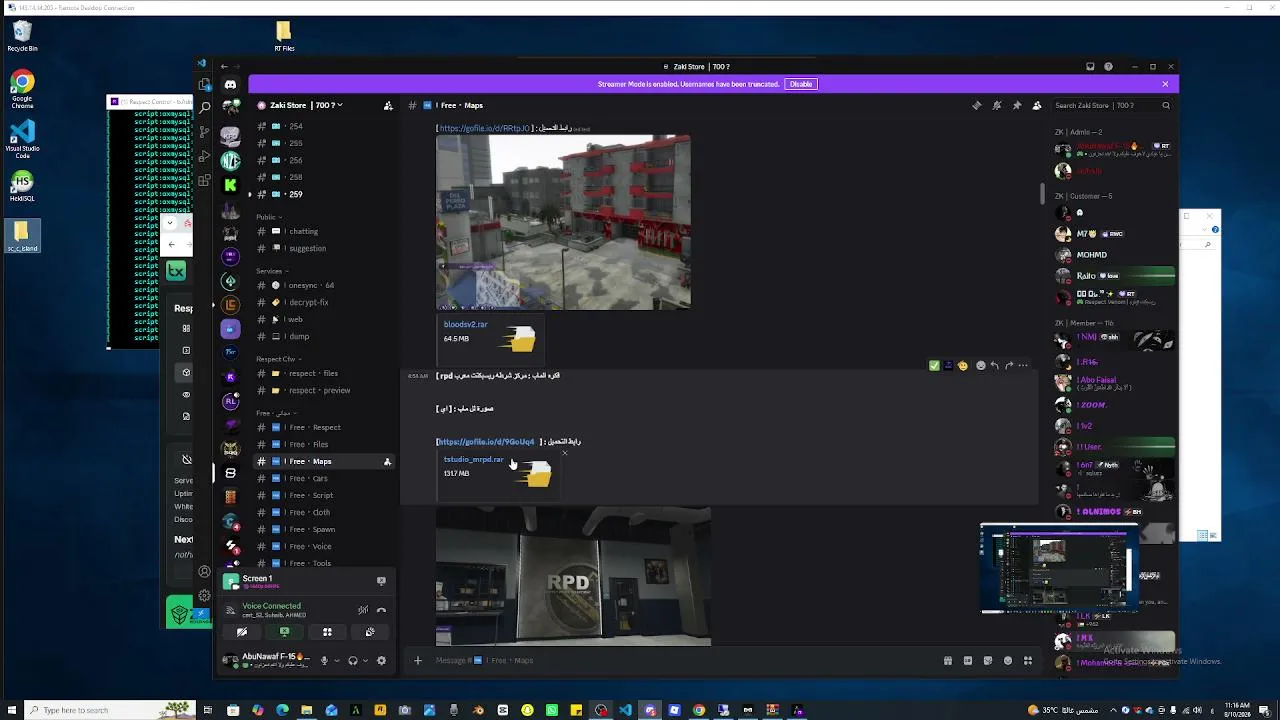This screenshot has width=1280, height=720.
Task: Toggle screen share in the voice panel
Action: pos(284,632)
